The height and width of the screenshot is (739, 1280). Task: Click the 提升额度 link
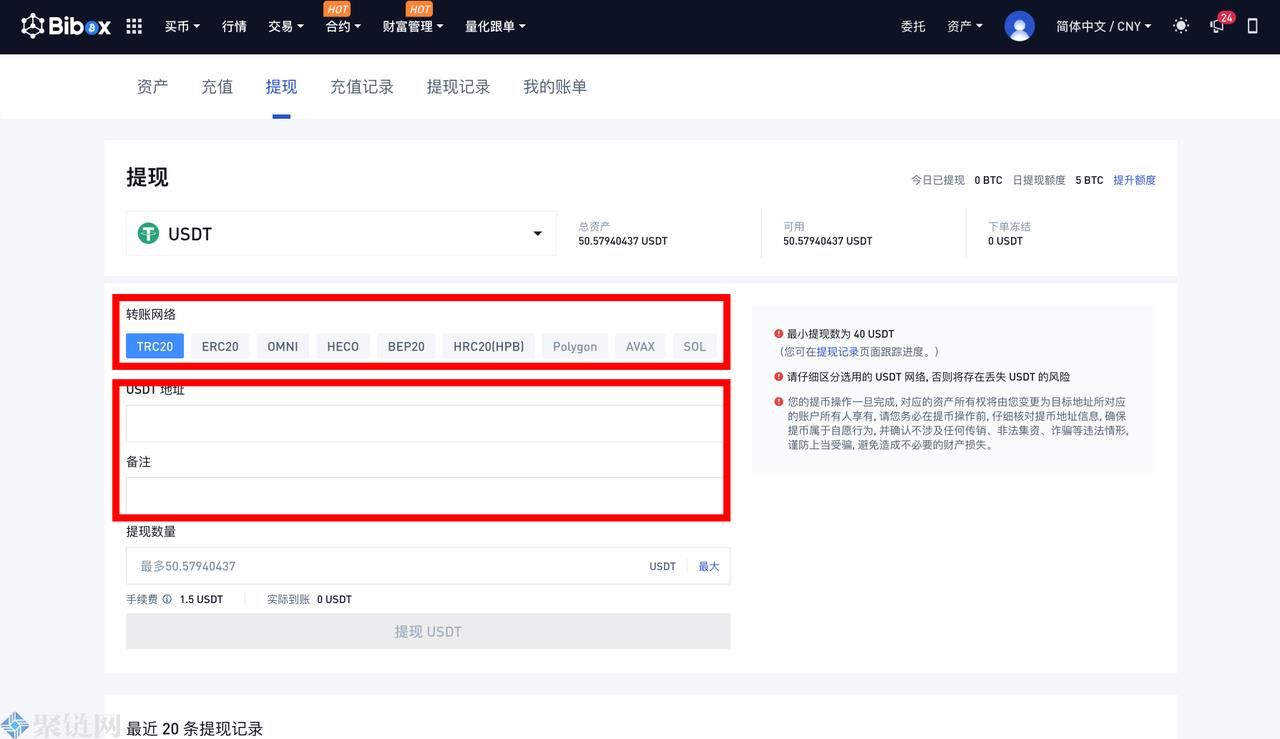click(x=1134, y=180)
